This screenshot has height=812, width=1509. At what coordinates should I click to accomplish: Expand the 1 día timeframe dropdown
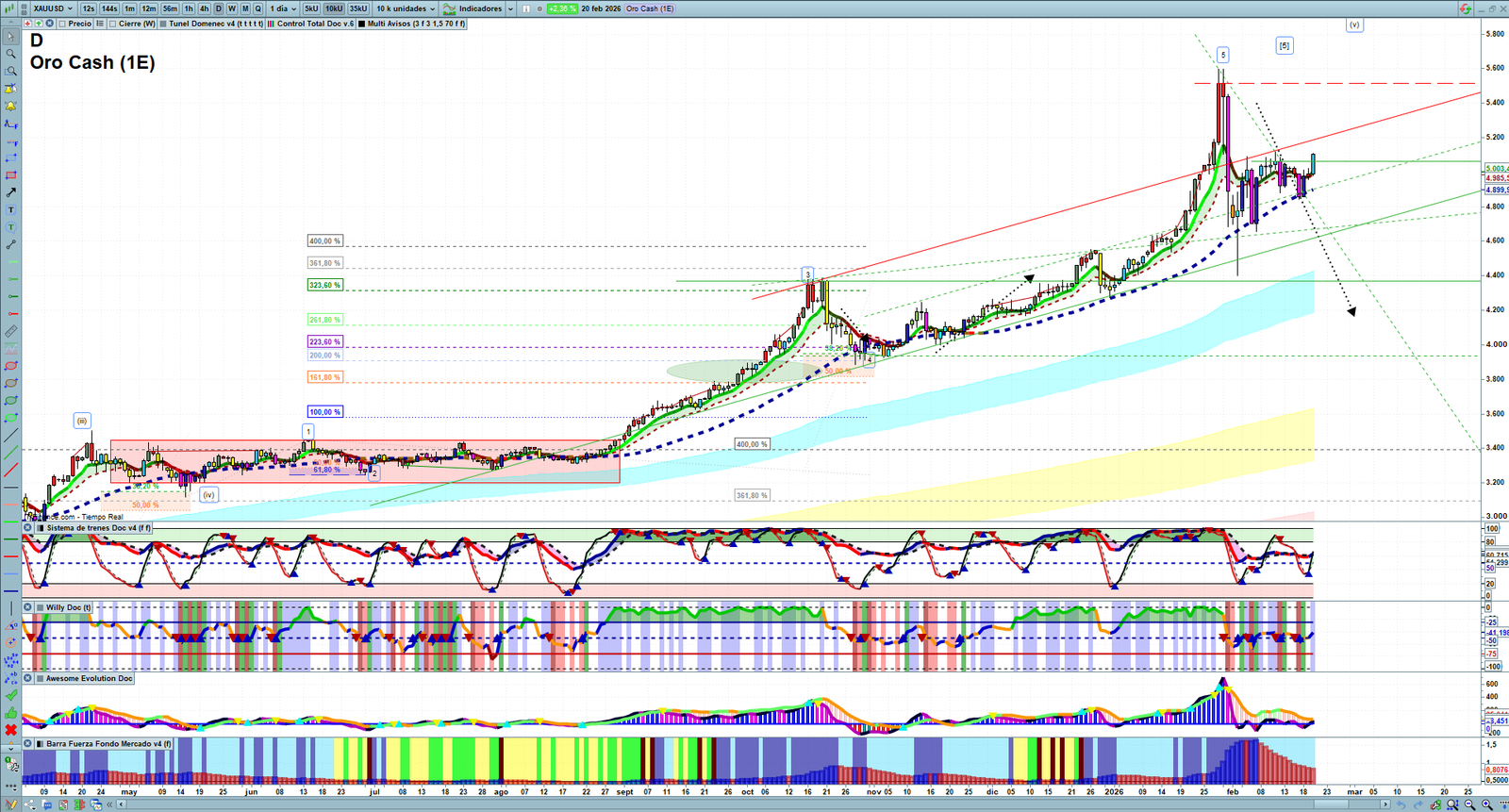283,8
